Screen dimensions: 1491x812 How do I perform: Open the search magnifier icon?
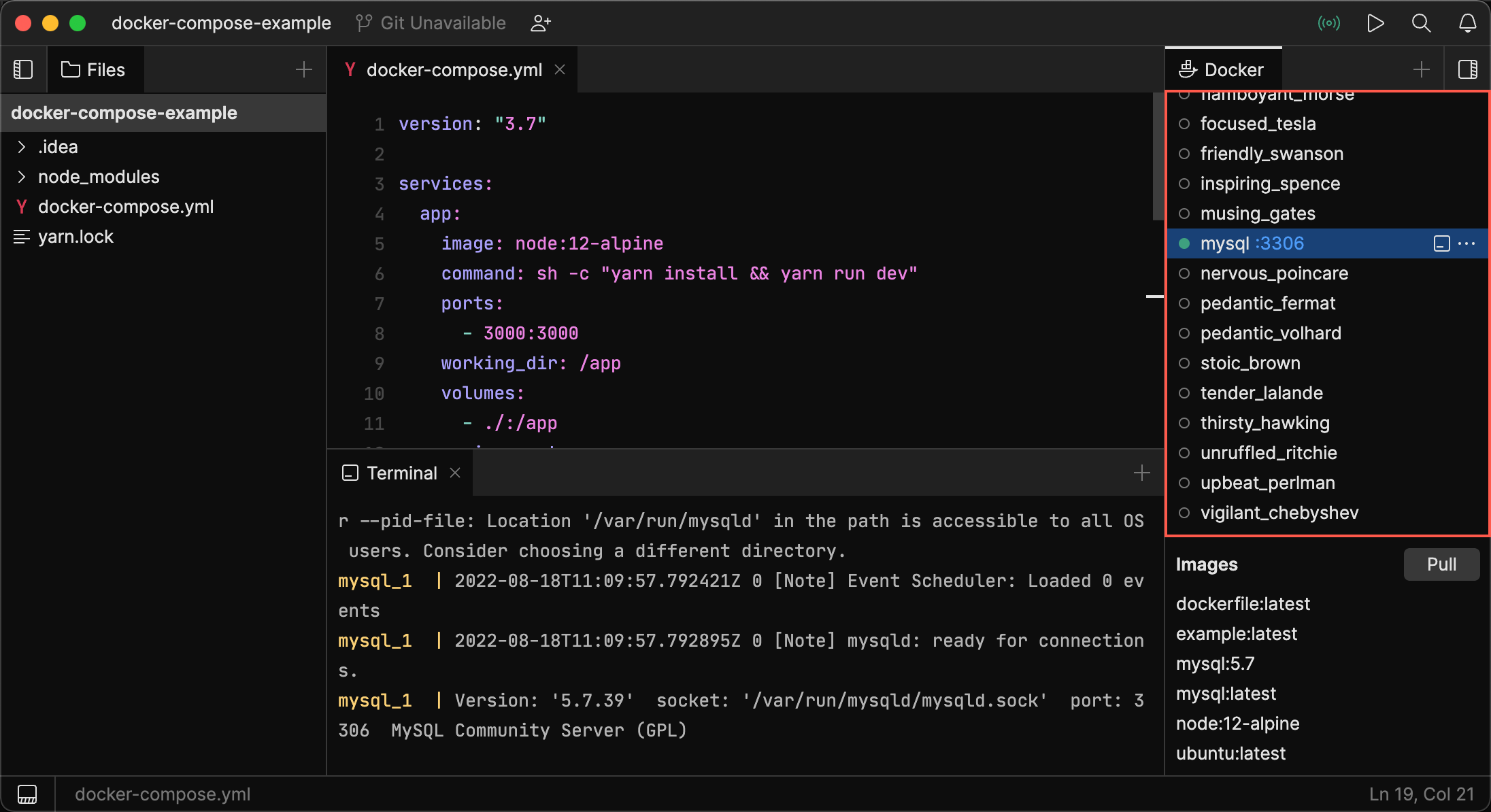1421,23
